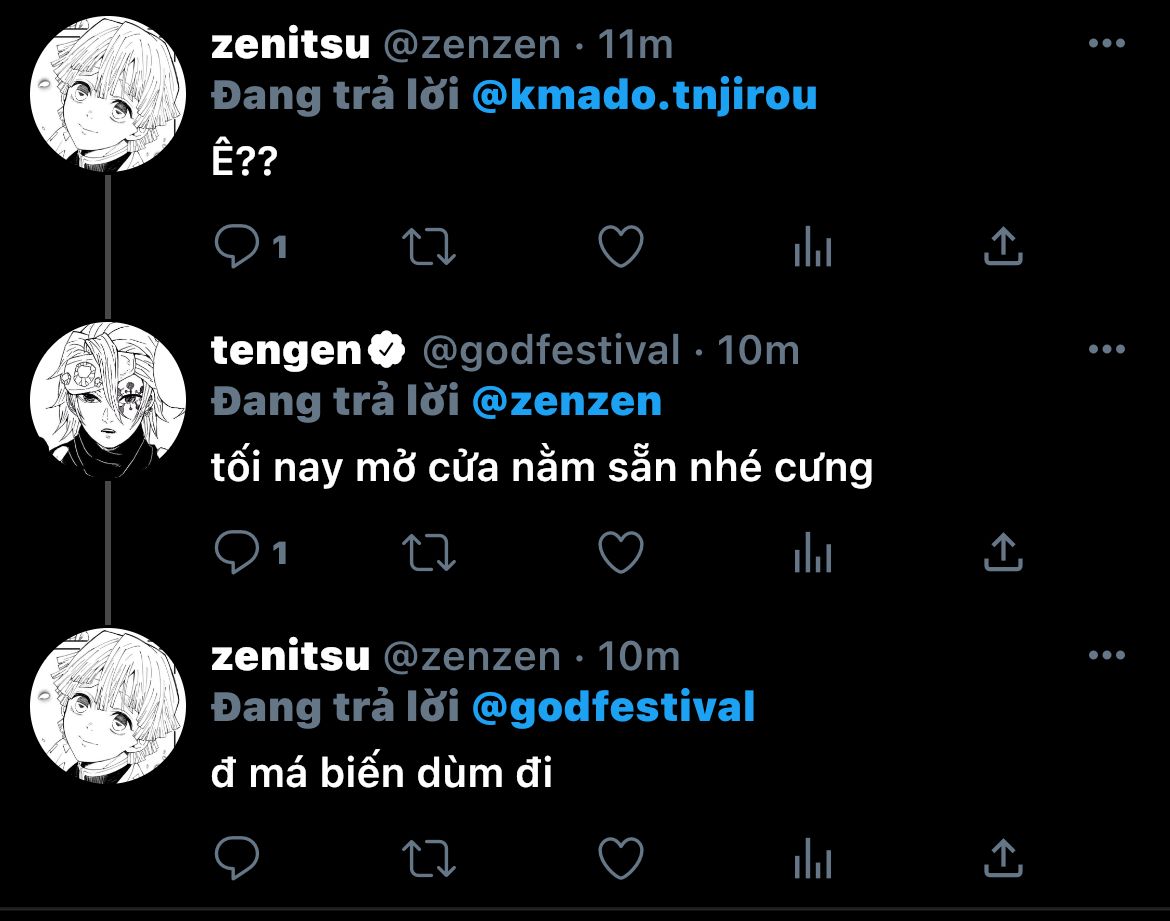Like tengen's tweet

tap(620, 552)
